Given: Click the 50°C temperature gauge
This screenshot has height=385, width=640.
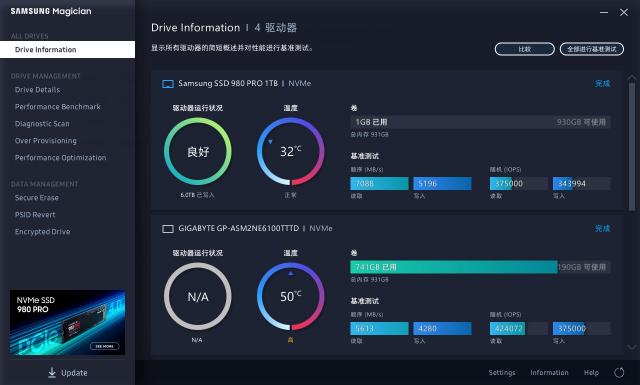Looking at the screenshot, I should (x=291, y=296).
